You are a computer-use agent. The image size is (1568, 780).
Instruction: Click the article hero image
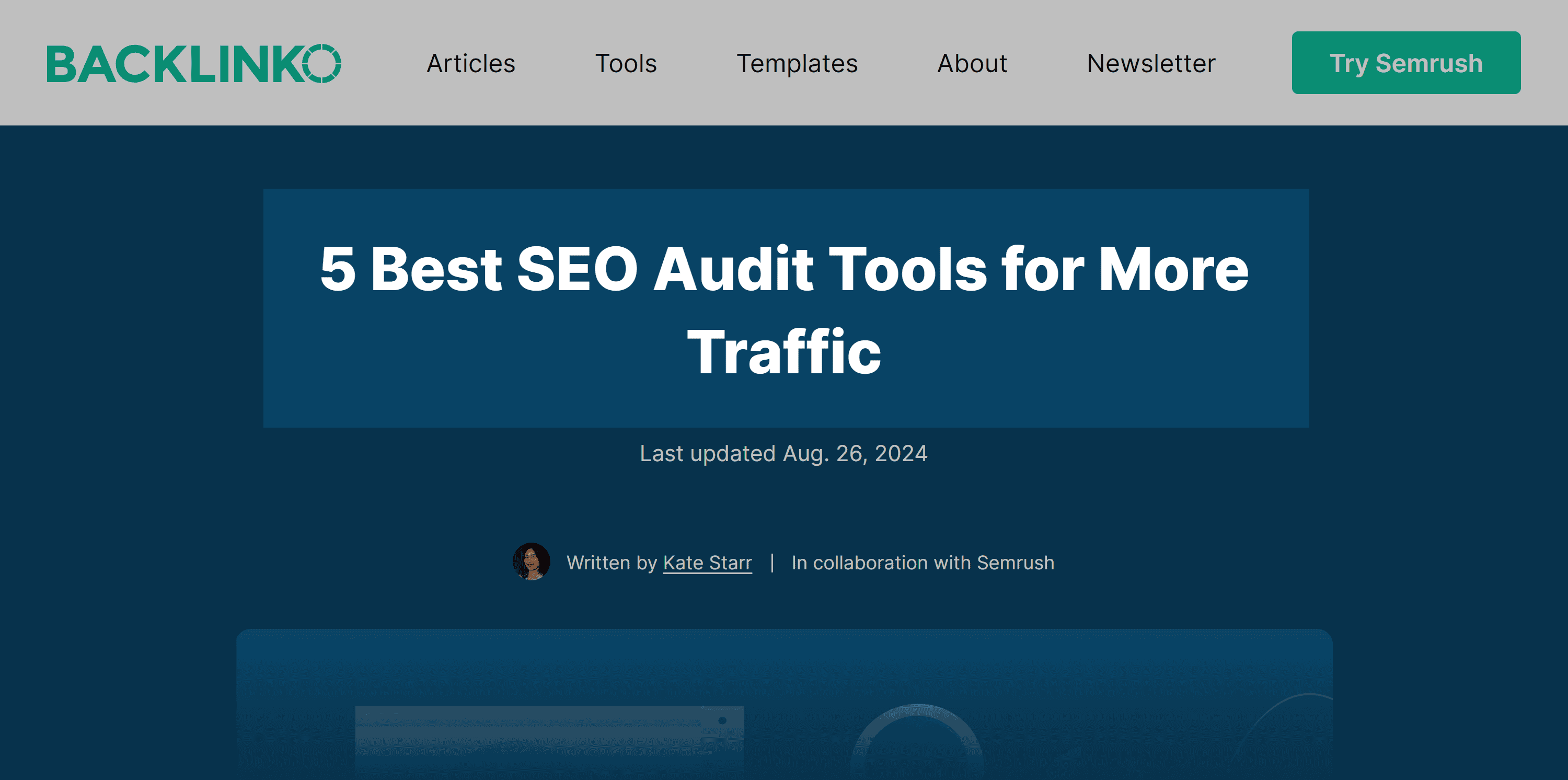tap(784, 705)
